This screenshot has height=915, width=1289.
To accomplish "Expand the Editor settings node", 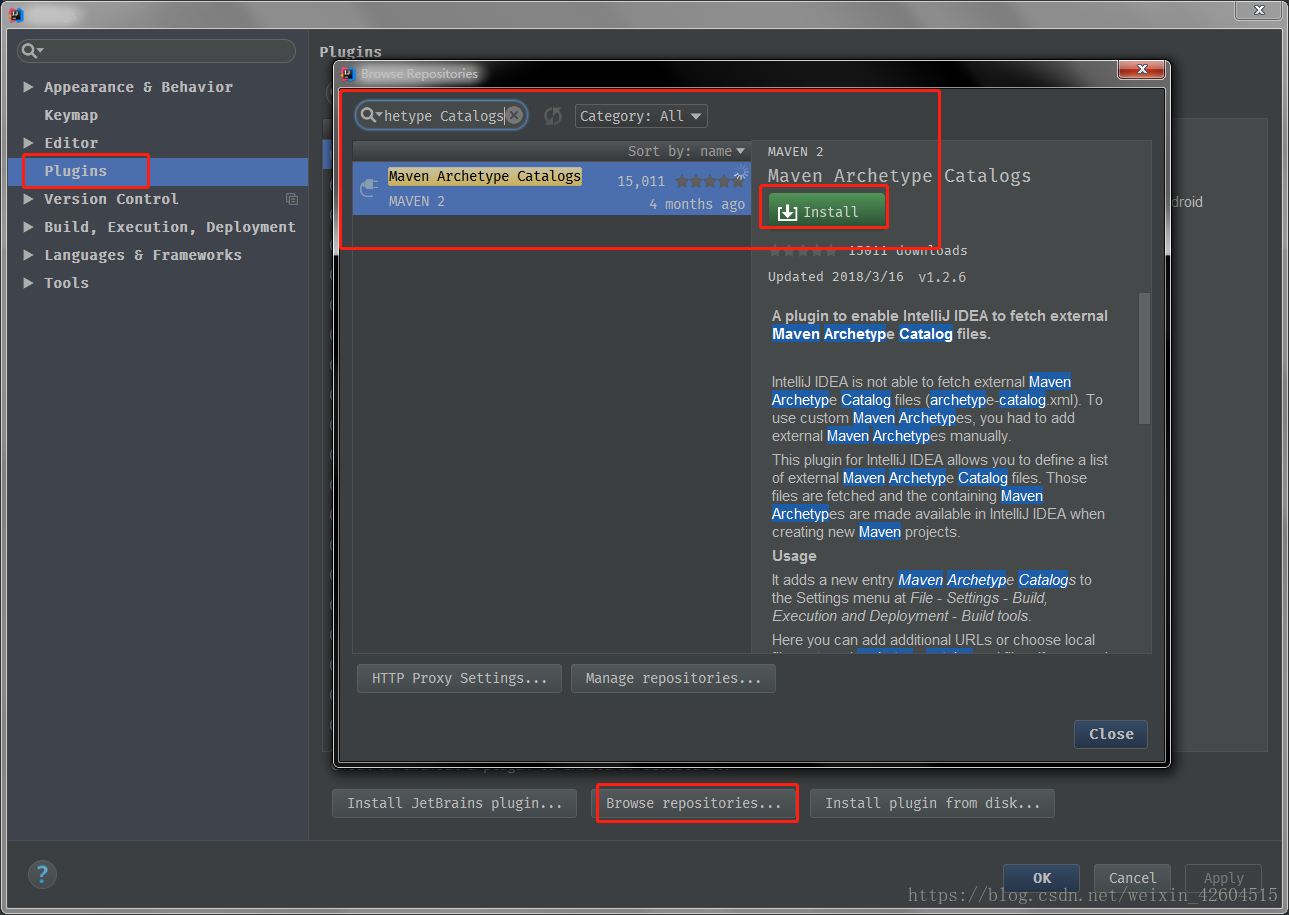I will click(28, 143).
